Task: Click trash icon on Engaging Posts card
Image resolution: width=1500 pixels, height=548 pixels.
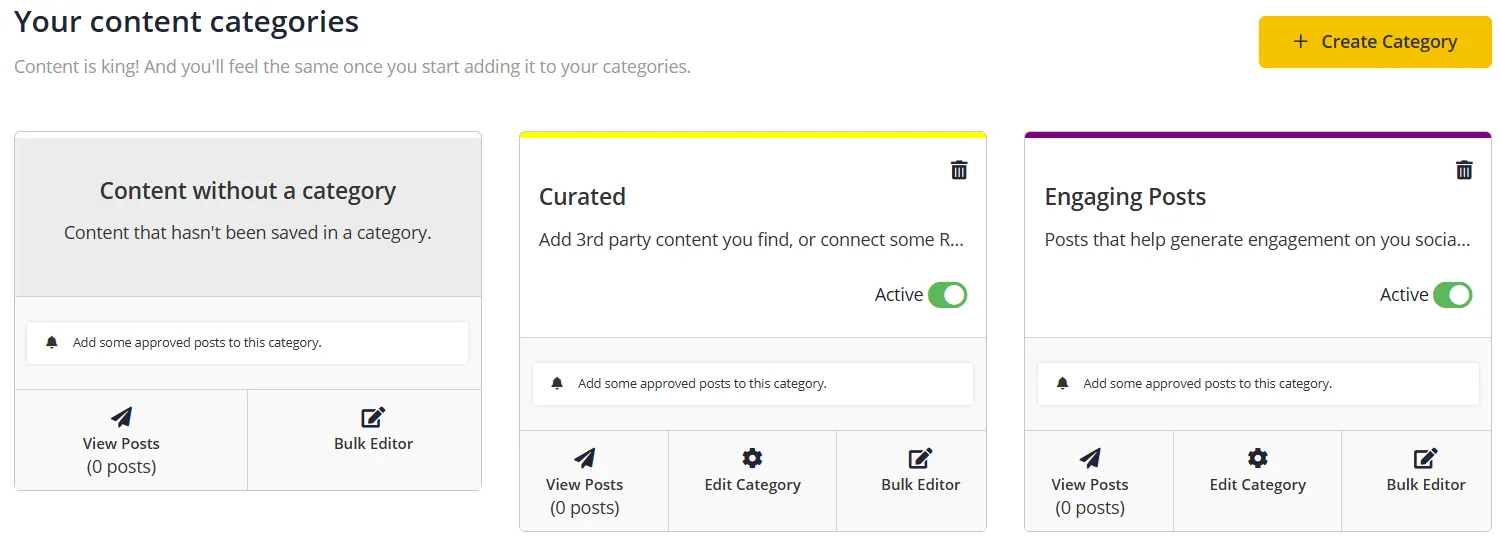Action: point(1464,170)
